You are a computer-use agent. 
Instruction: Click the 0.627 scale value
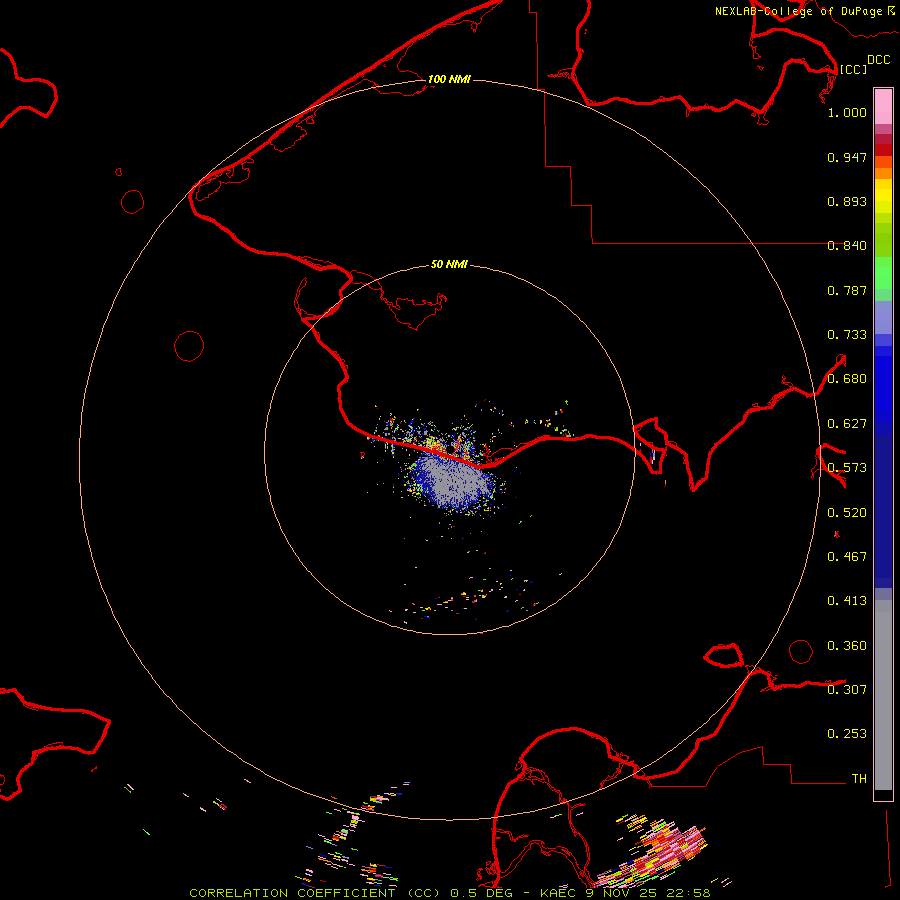tap(847, 424)
